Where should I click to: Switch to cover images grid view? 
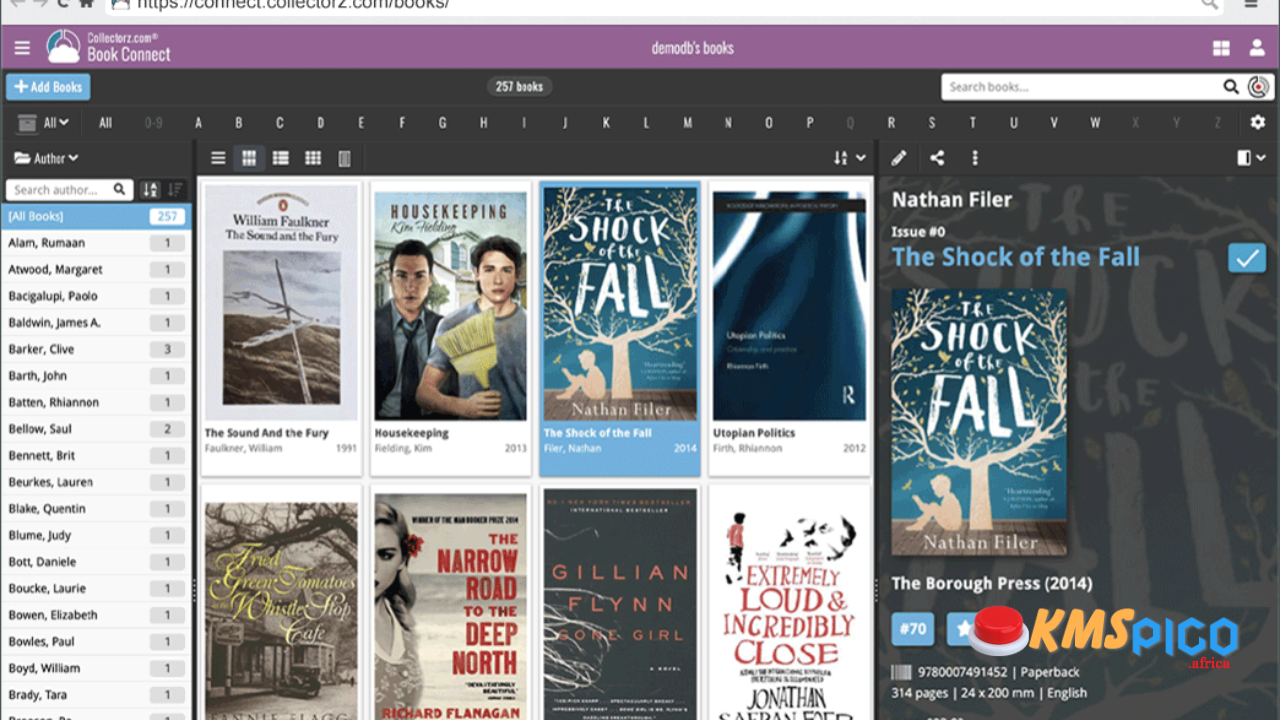[249, 158]
